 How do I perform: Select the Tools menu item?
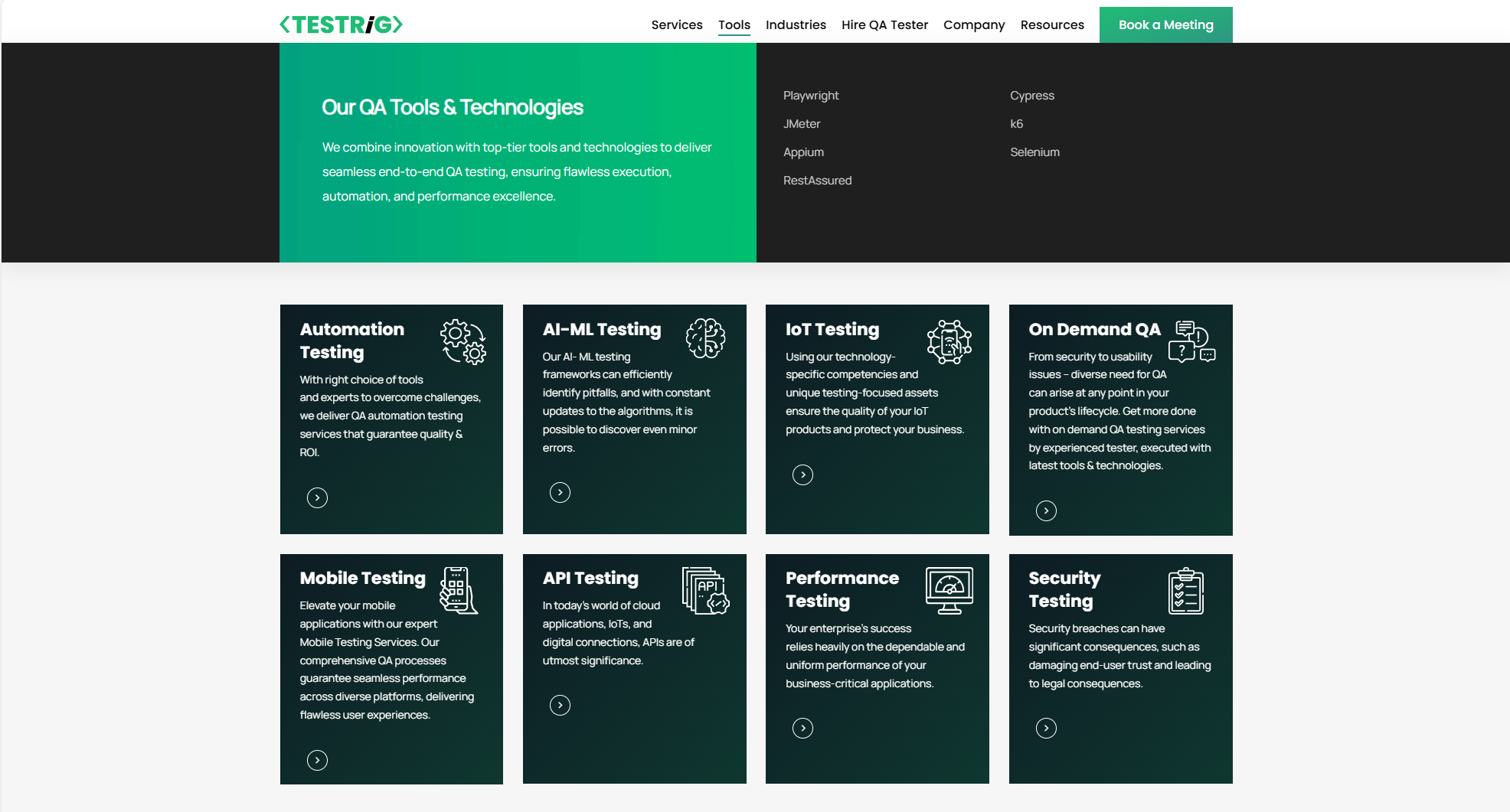pos(734,24)
